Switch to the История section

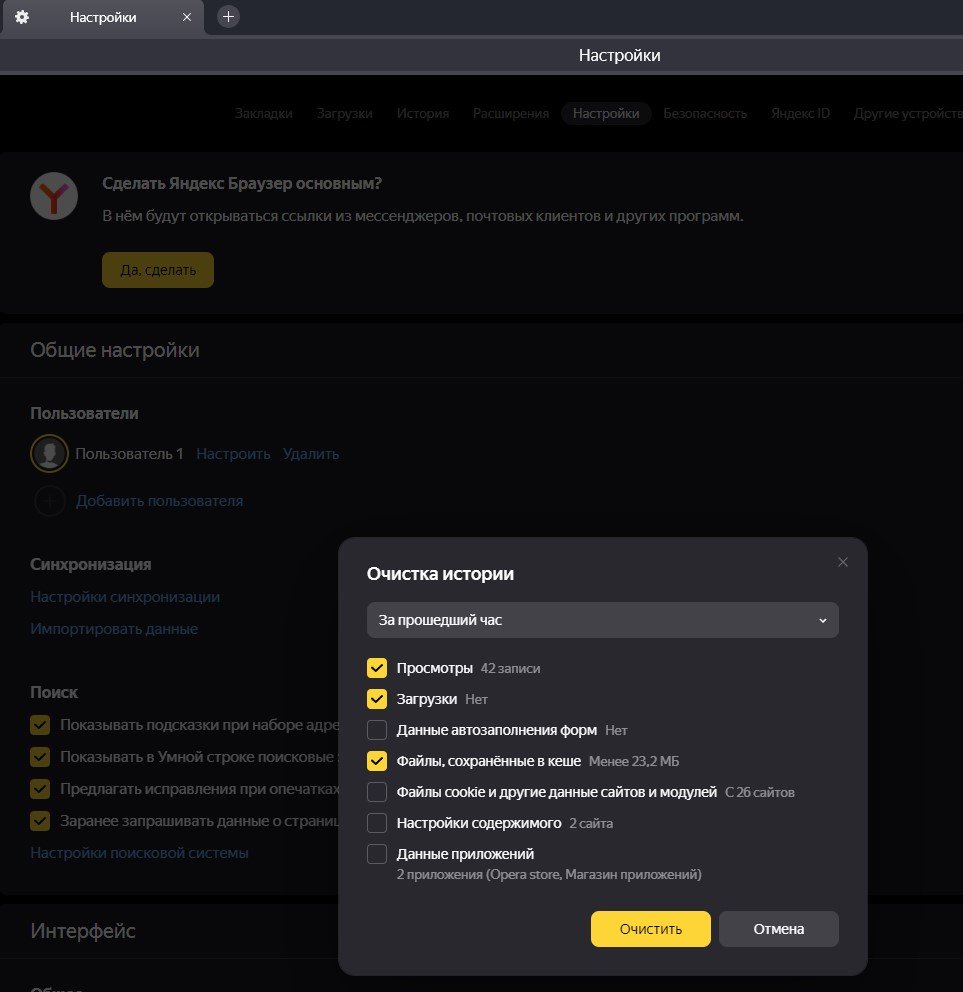pyautogui.click(x=423, y=113)
